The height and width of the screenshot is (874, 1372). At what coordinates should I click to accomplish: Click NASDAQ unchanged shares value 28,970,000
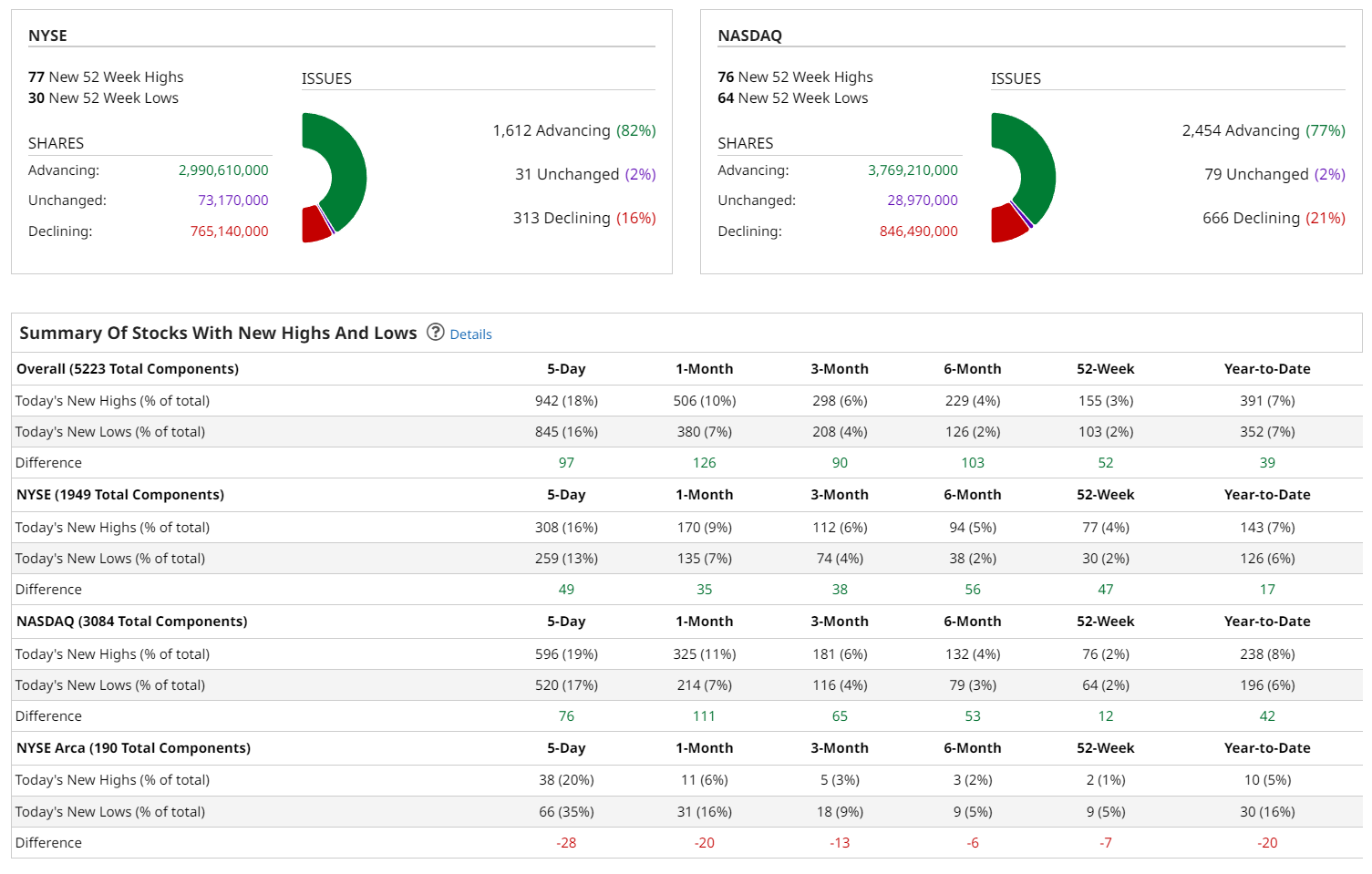[923, 201]
